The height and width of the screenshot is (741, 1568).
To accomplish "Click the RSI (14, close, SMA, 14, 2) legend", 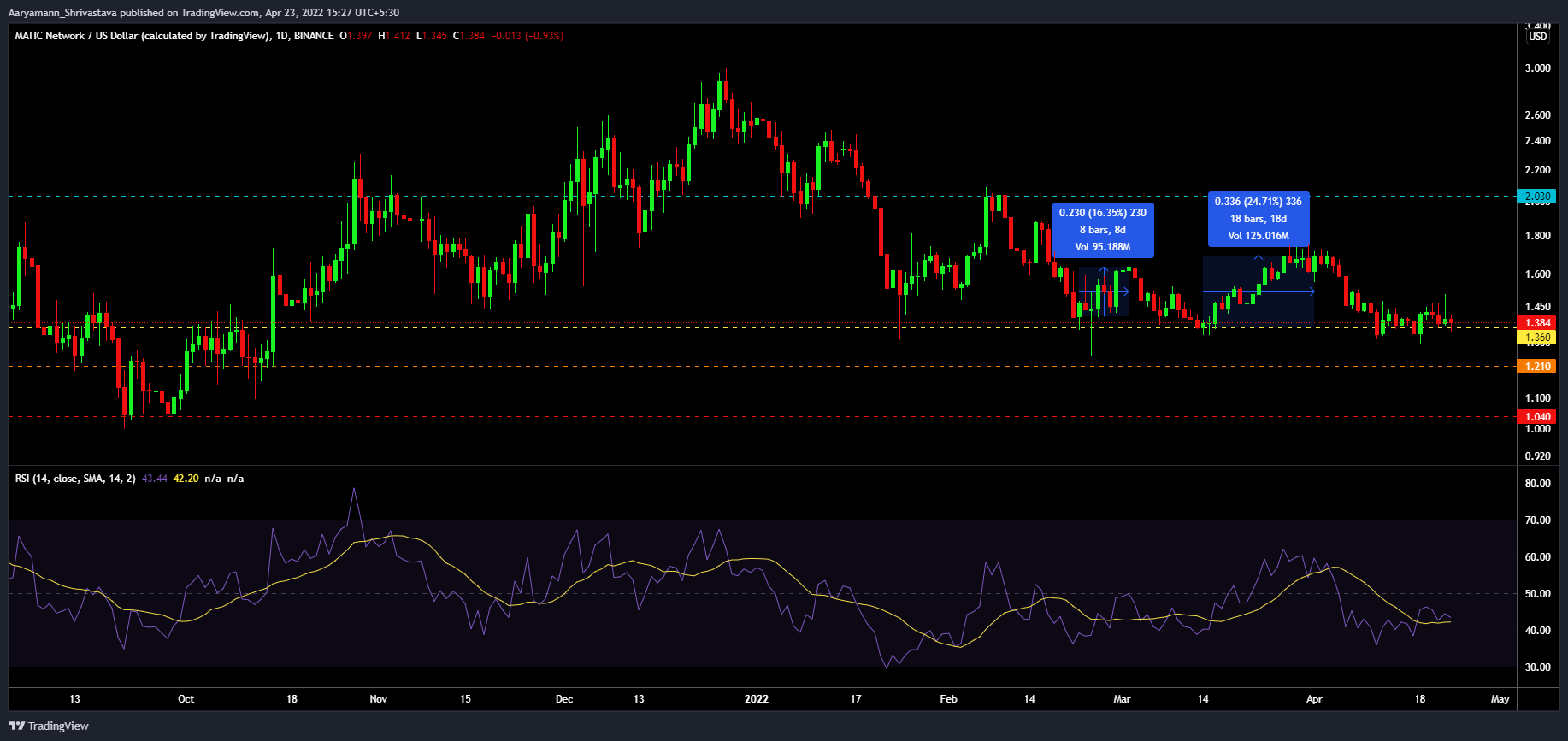I will (75, 479).
